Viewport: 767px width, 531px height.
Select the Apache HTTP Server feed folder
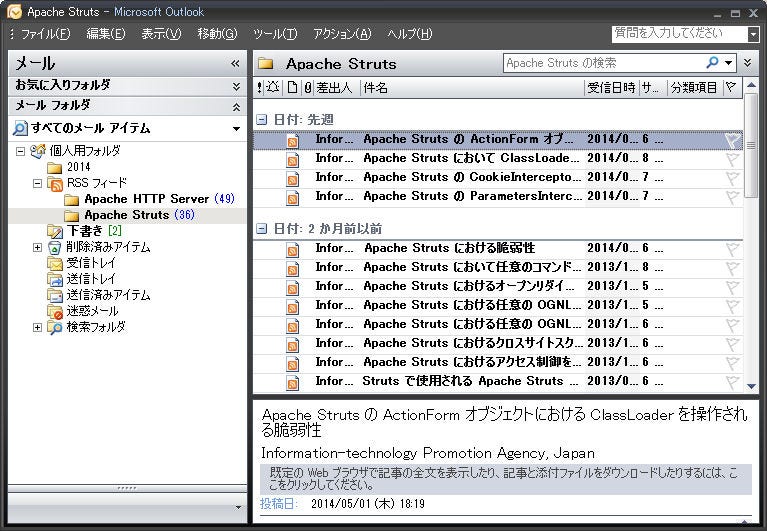click(x=149, y=199)
